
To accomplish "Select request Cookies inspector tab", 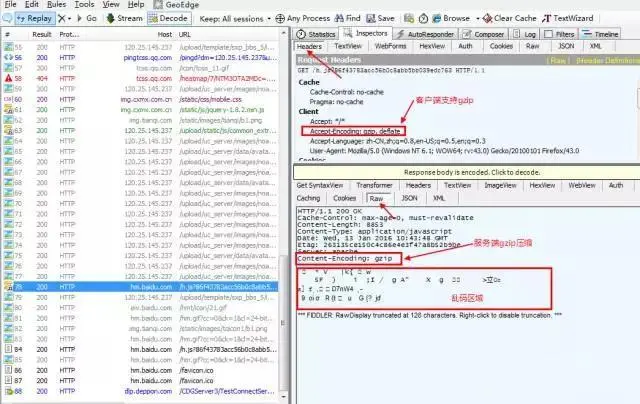I will click(x=501, y=46).
